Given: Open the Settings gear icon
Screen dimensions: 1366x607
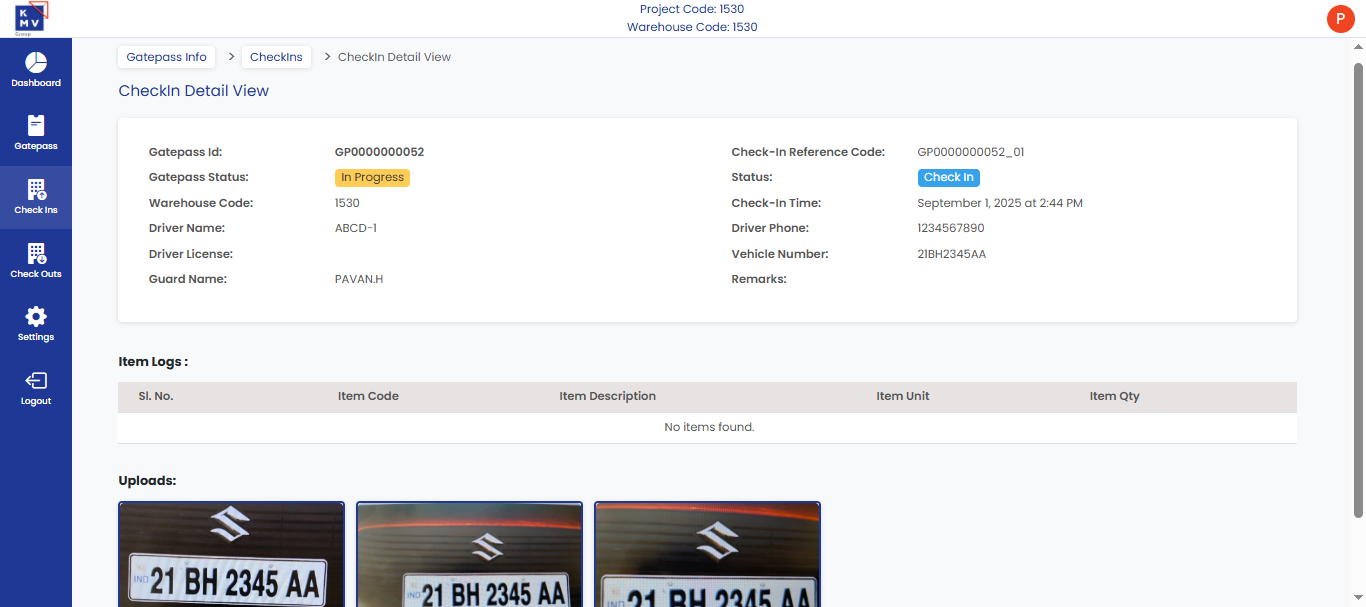Looking at the screenshot, I should tap(36, 317).
